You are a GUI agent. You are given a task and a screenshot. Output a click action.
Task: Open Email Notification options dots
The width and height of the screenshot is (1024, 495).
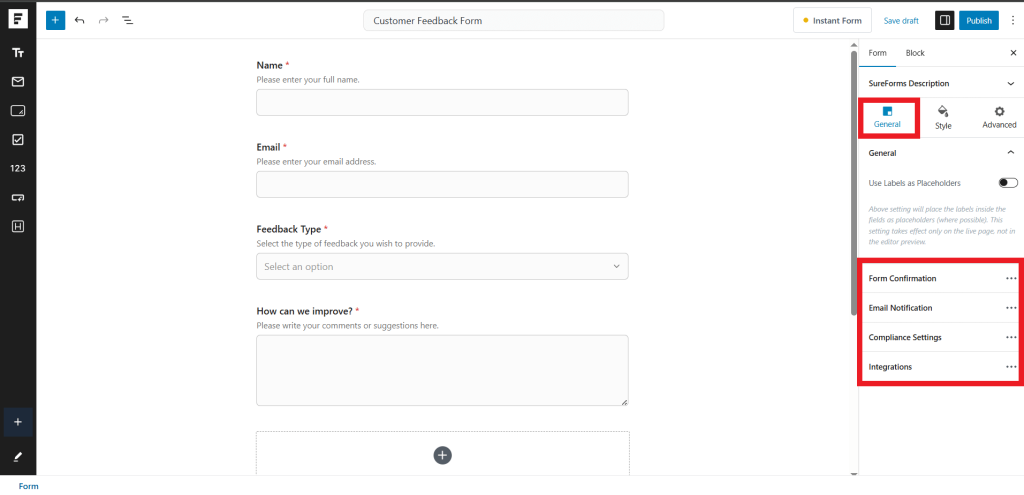click(1011, 308)
